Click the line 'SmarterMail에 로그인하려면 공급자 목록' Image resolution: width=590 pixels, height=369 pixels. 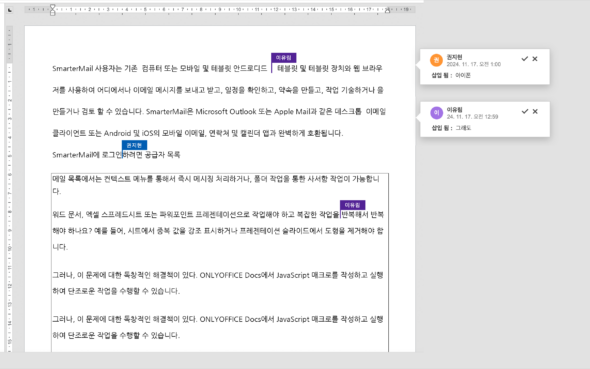click(x=116, y=155)
